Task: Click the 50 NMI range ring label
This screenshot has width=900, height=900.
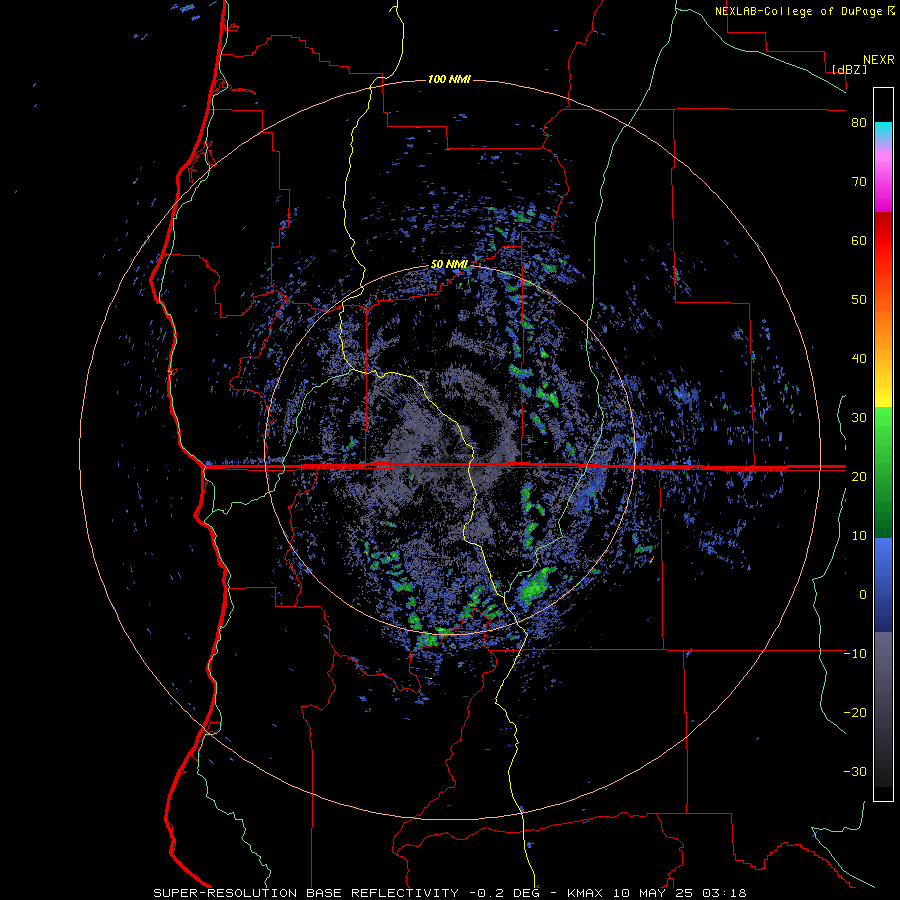Action: point(449,264)
